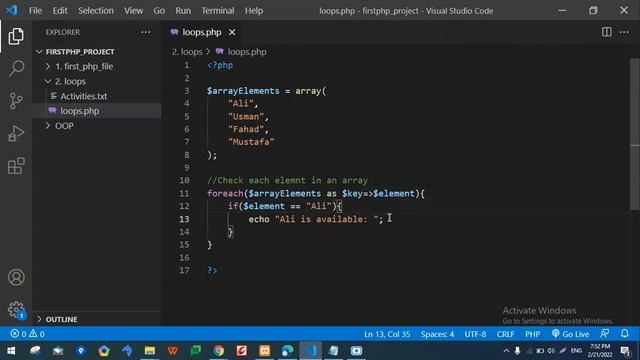Change encoding via UTF-8 status item
Screen dimensions: 640x360
pos(475,334)
